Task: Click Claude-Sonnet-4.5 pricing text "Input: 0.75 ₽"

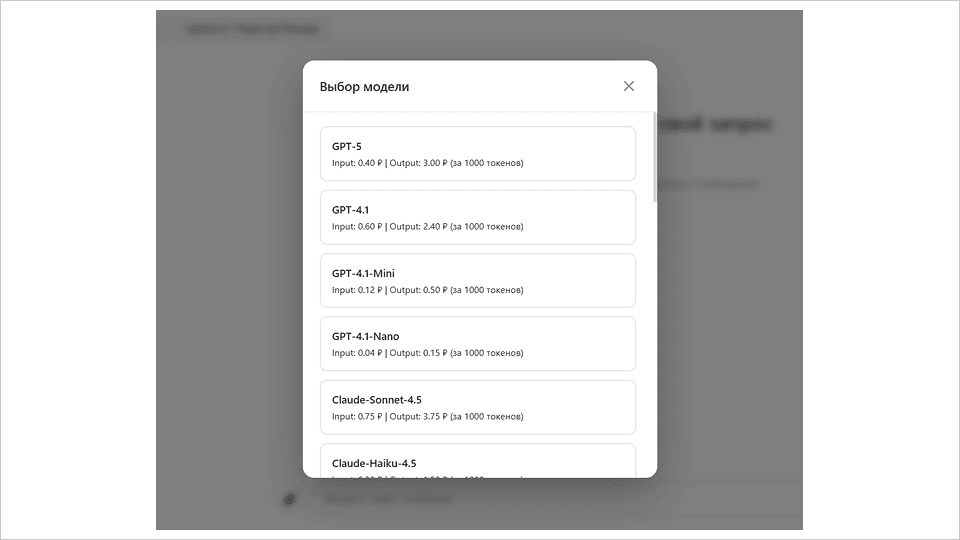Action: [x=357, y=417]
